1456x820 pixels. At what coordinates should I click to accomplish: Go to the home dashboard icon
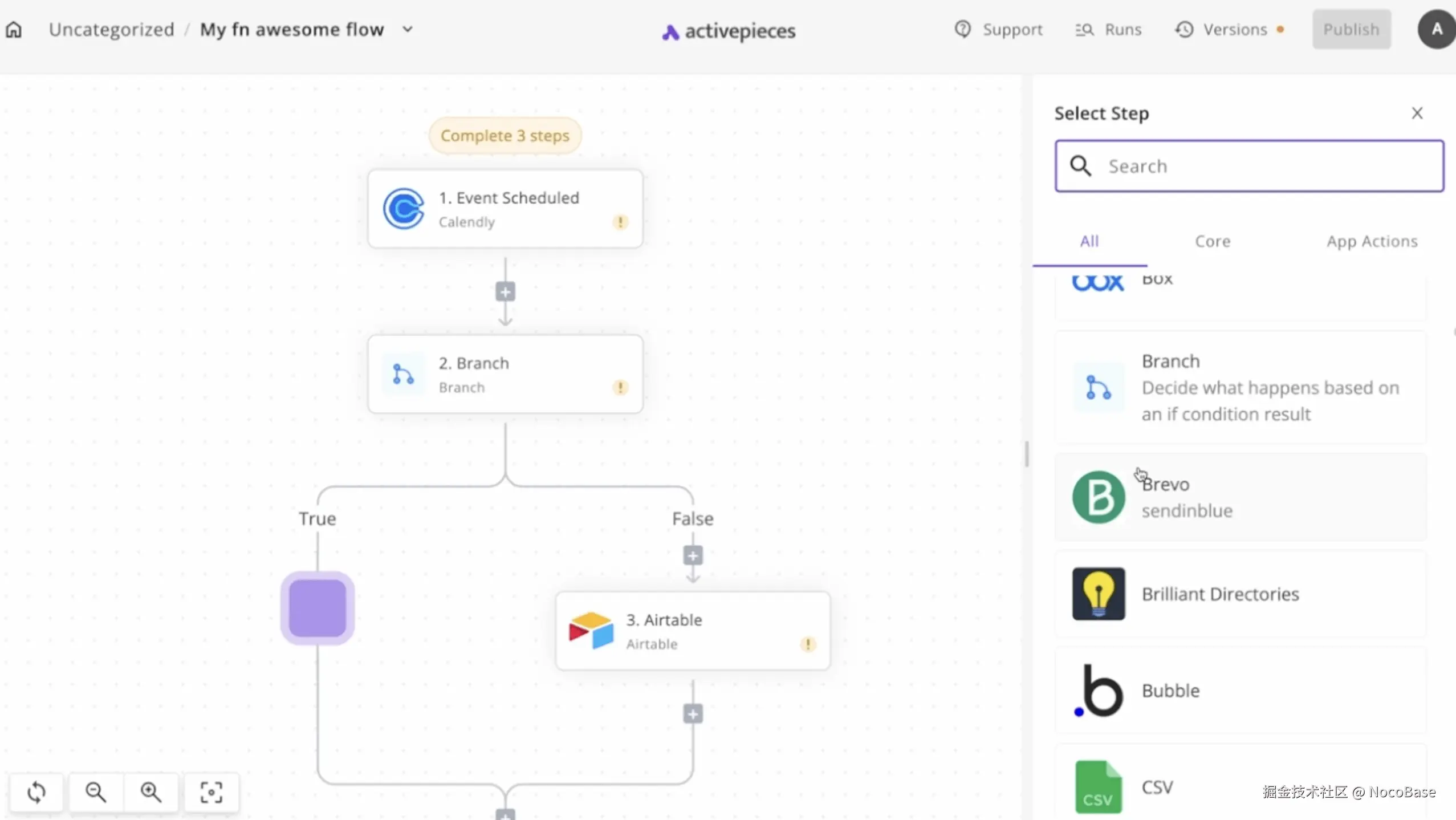tap(14, 30)
